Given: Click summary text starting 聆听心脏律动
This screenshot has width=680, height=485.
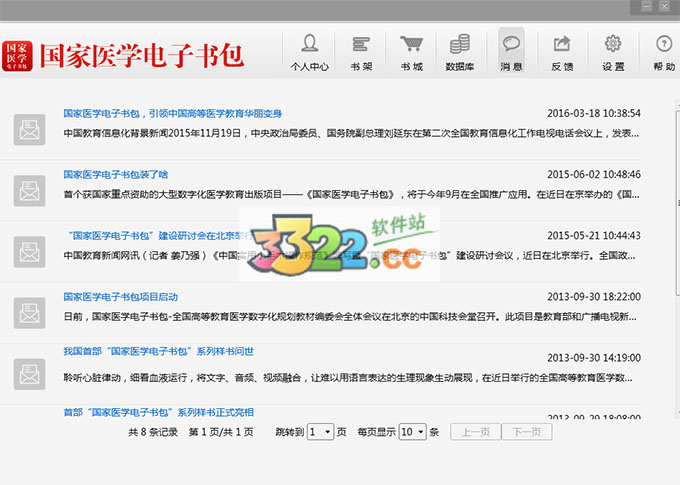Looking at the screenshot, I should [x=348, y=378].
